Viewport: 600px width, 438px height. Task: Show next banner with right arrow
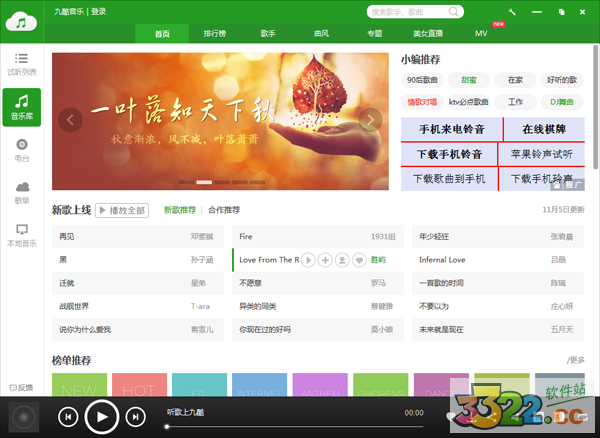coord(370,120)
